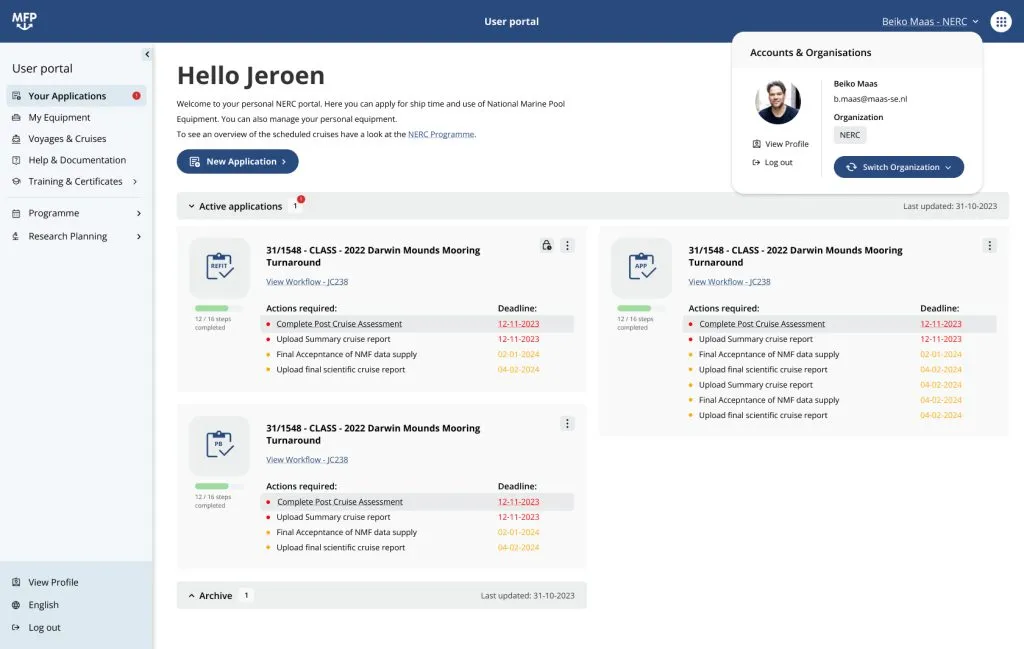The height and width of the screenshot is (649, 1024).
Task: Click the Log out icon in account popup
Action: 756,163
